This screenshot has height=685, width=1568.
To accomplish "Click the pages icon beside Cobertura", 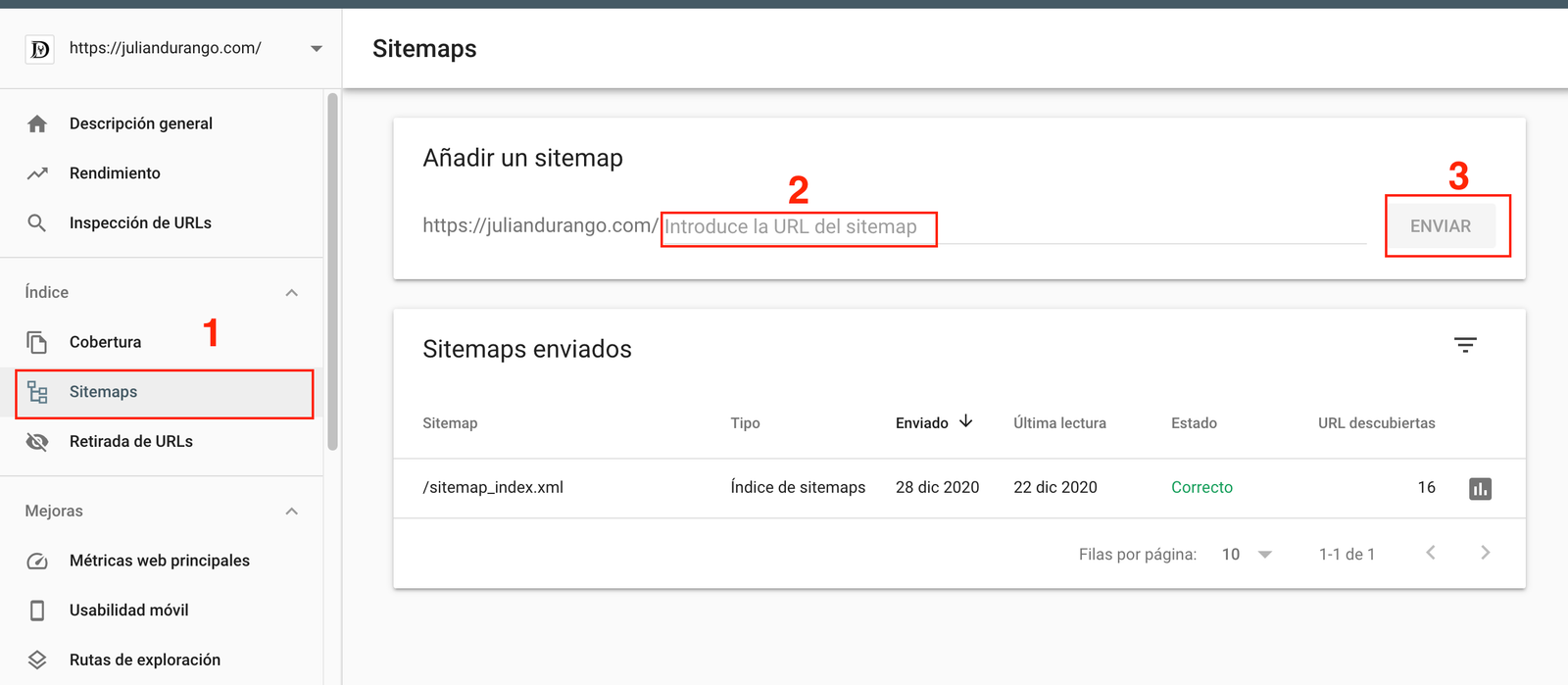I will pos(37,342).
